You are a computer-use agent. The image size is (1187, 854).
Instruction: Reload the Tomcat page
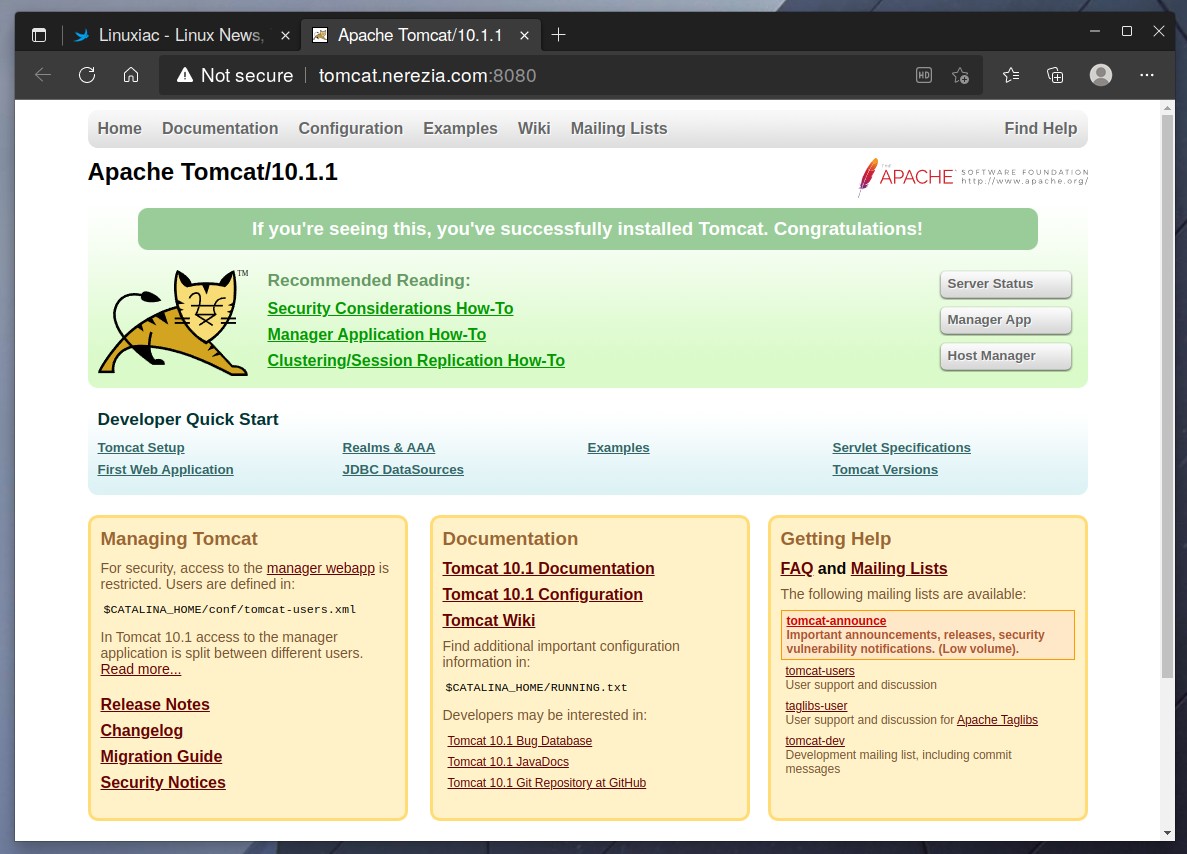point(87,75)
